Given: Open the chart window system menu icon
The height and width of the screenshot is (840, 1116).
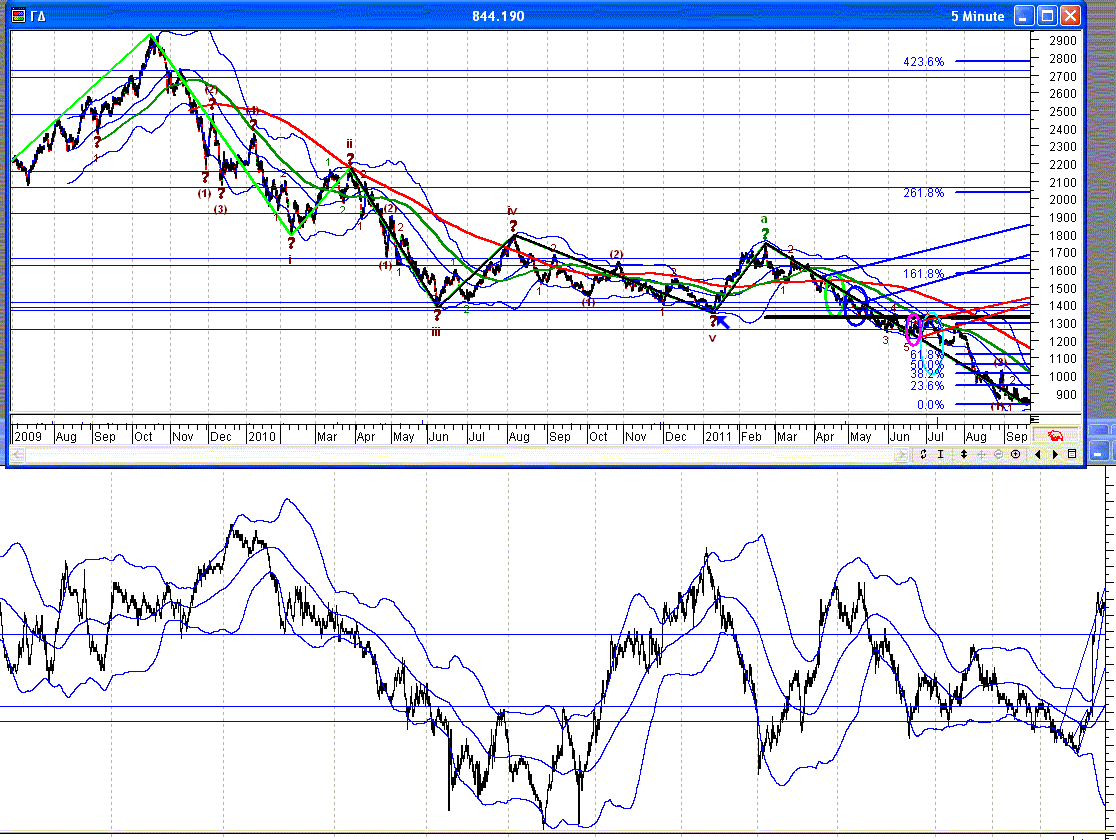Looking at the screenshot, I should (x=19, y=16).
